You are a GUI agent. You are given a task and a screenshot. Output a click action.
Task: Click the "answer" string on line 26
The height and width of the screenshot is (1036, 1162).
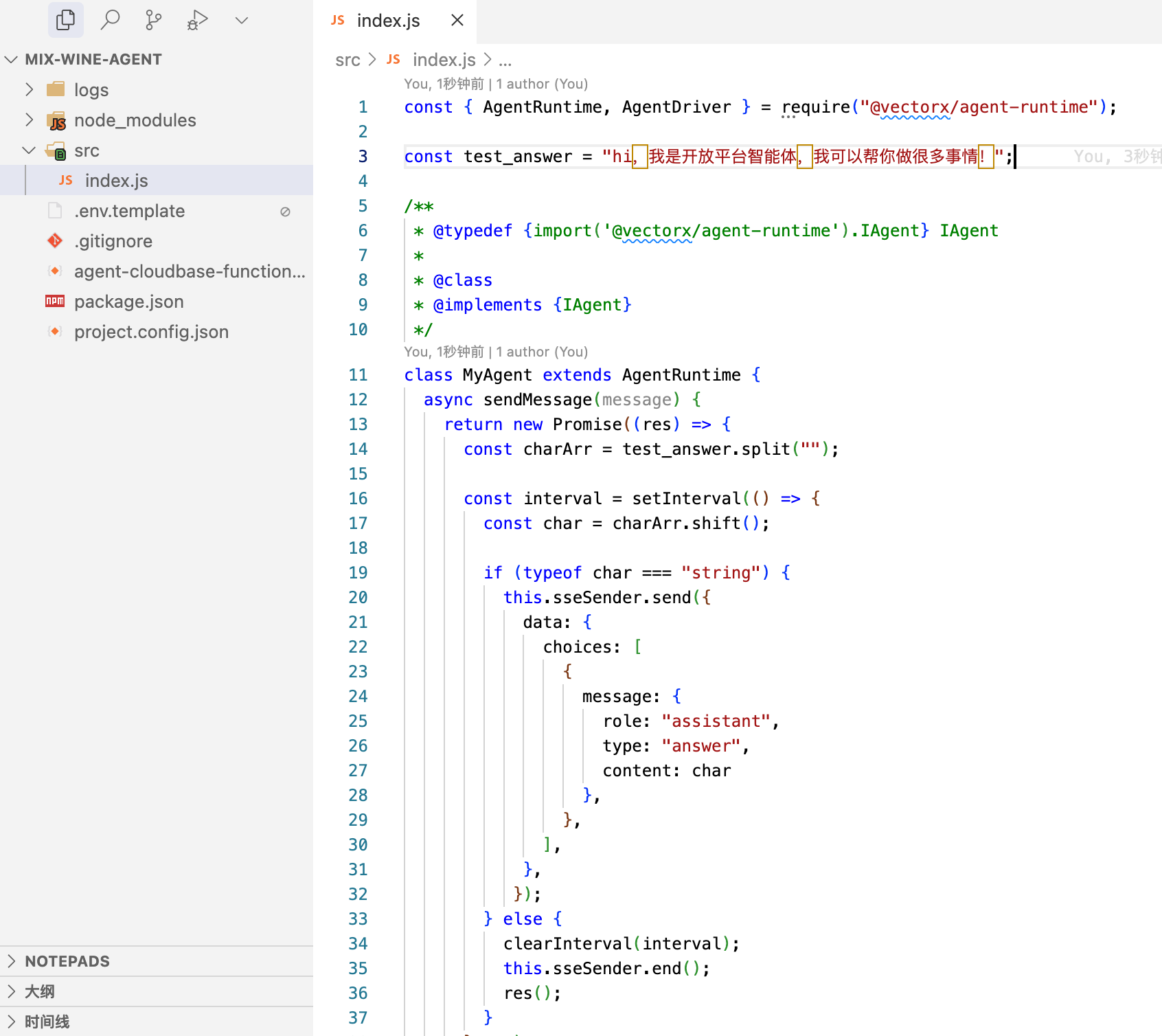[701, 746]
